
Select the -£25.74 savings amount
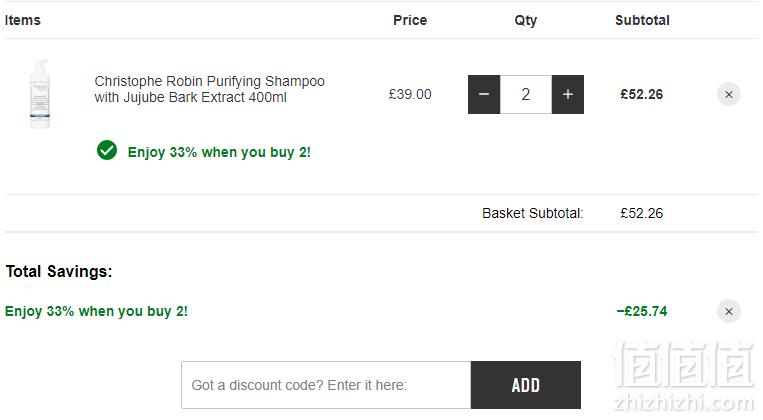point(642,311)
